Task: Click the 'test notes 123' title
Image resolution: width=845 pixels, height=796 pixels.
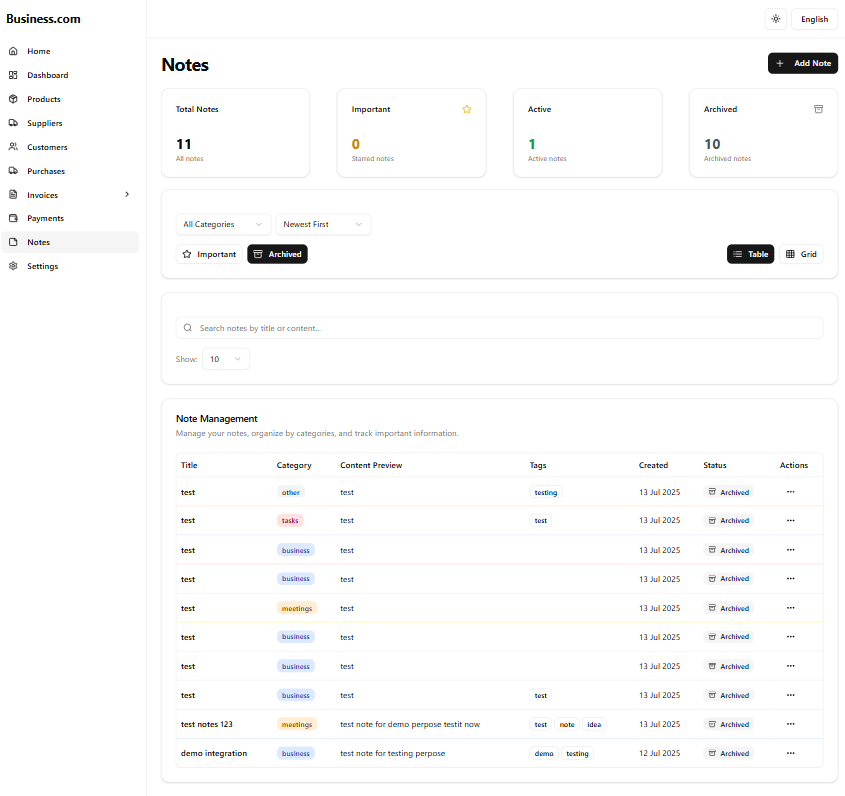Action: click(x=206, y=724)
